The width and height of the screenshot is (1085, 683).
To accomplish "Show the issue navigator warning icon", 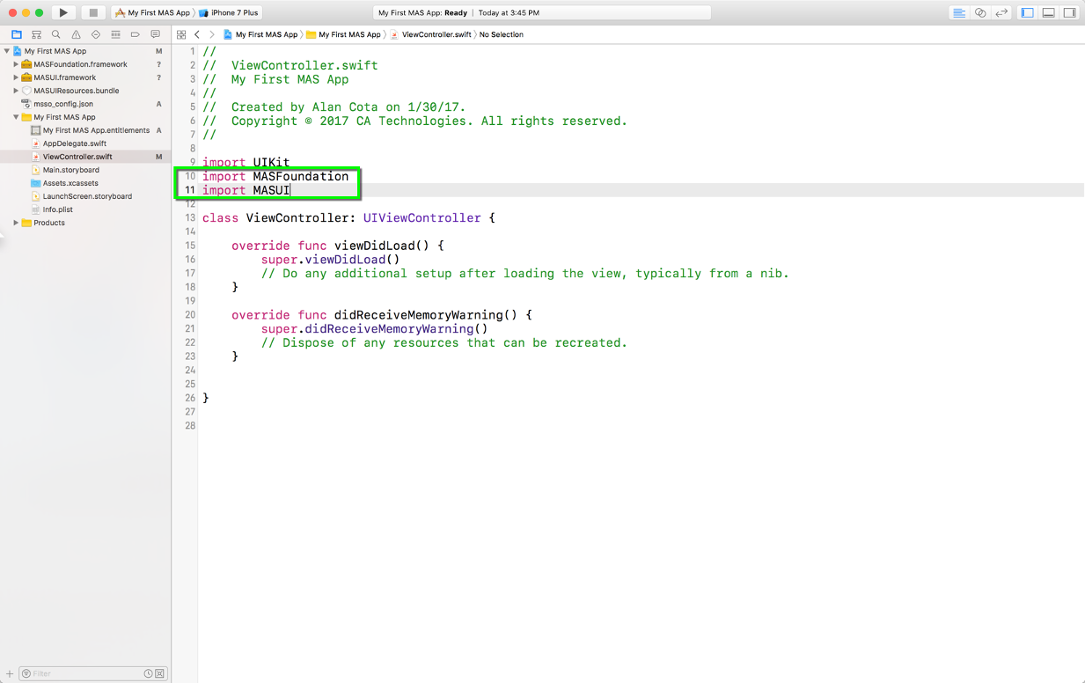I will [x=76, y=35].
